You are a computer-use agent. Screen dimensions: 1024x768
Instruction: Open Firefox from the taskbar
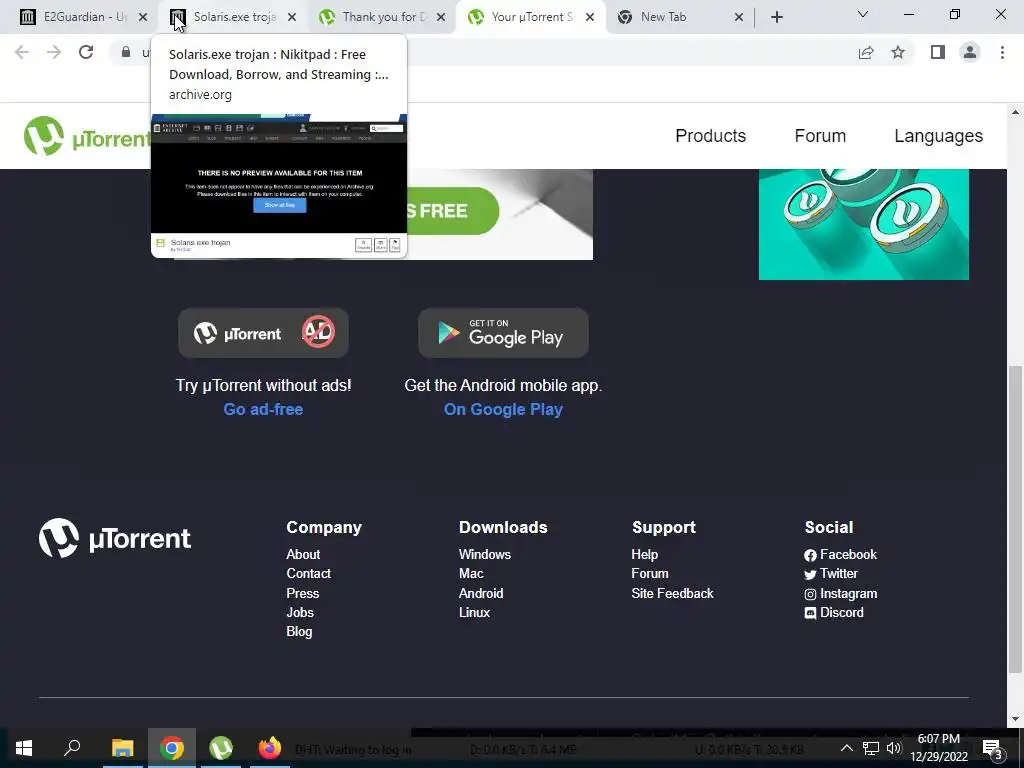click(269, 748)
